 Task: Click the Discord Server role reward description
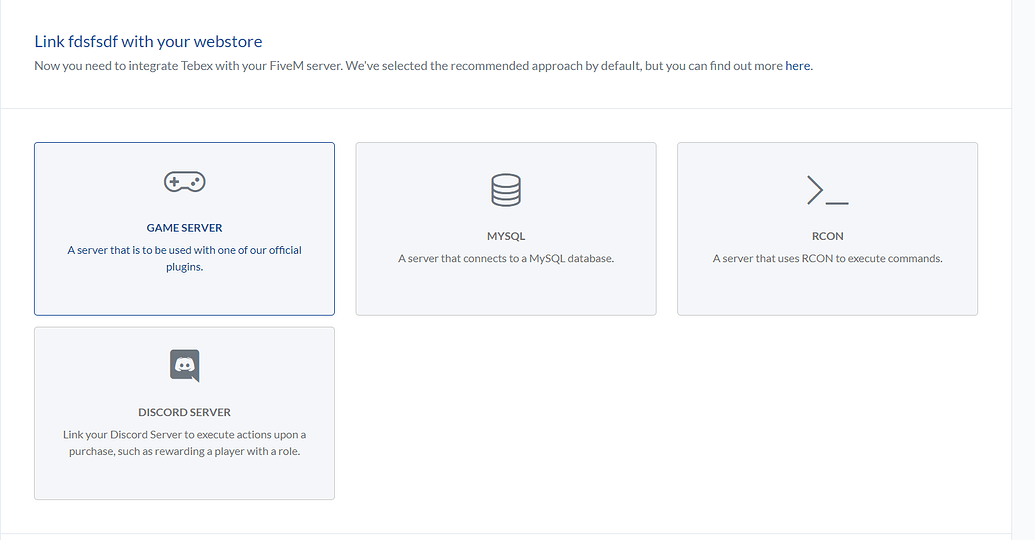click(184, 443)
